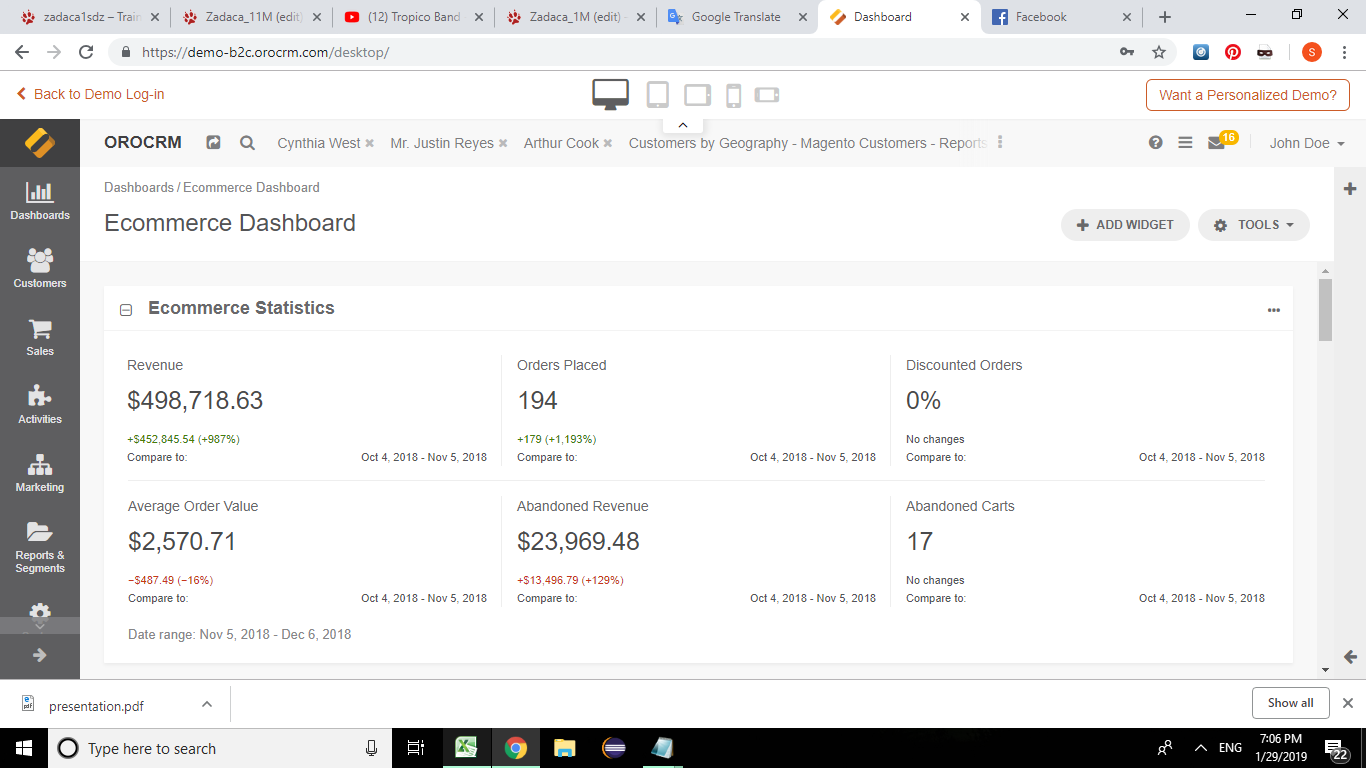Expand the John Doe user menu
Screen dimensions: 1366x768
(1306, 143)
